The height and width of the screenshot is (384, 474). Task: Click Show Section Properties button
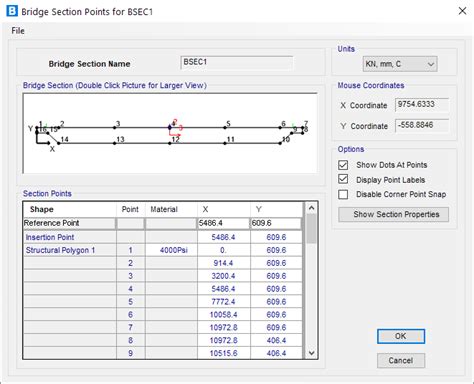pyautogui.click(x=393, y=214)
